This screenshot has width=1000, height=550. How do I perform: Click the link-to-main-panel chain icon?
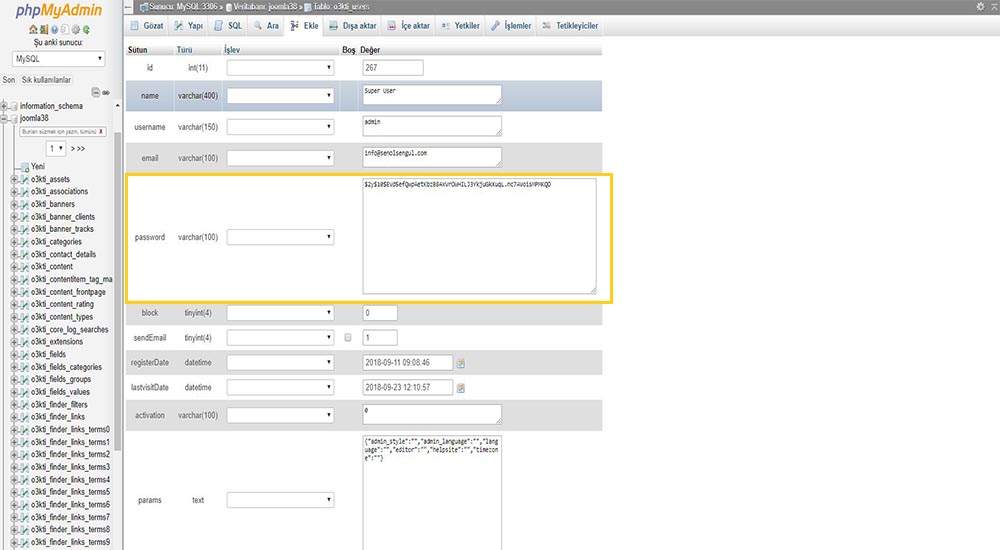107,92
